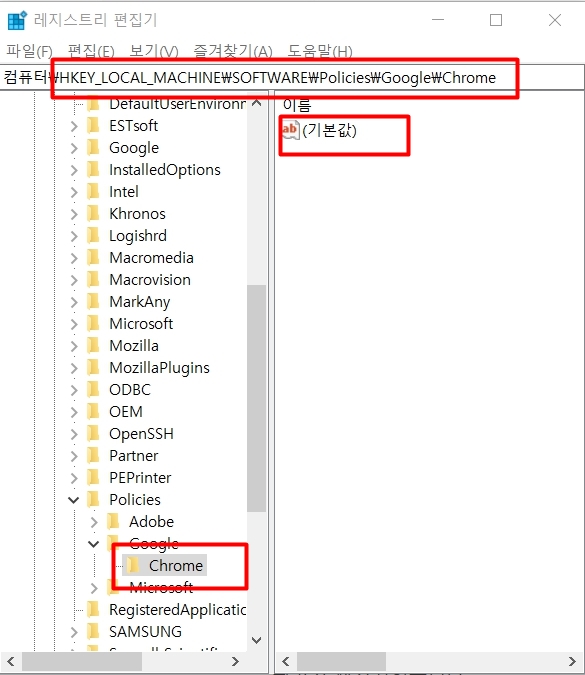Open the 도움말(H) menu
585x675 pixels.
[320, 51]
